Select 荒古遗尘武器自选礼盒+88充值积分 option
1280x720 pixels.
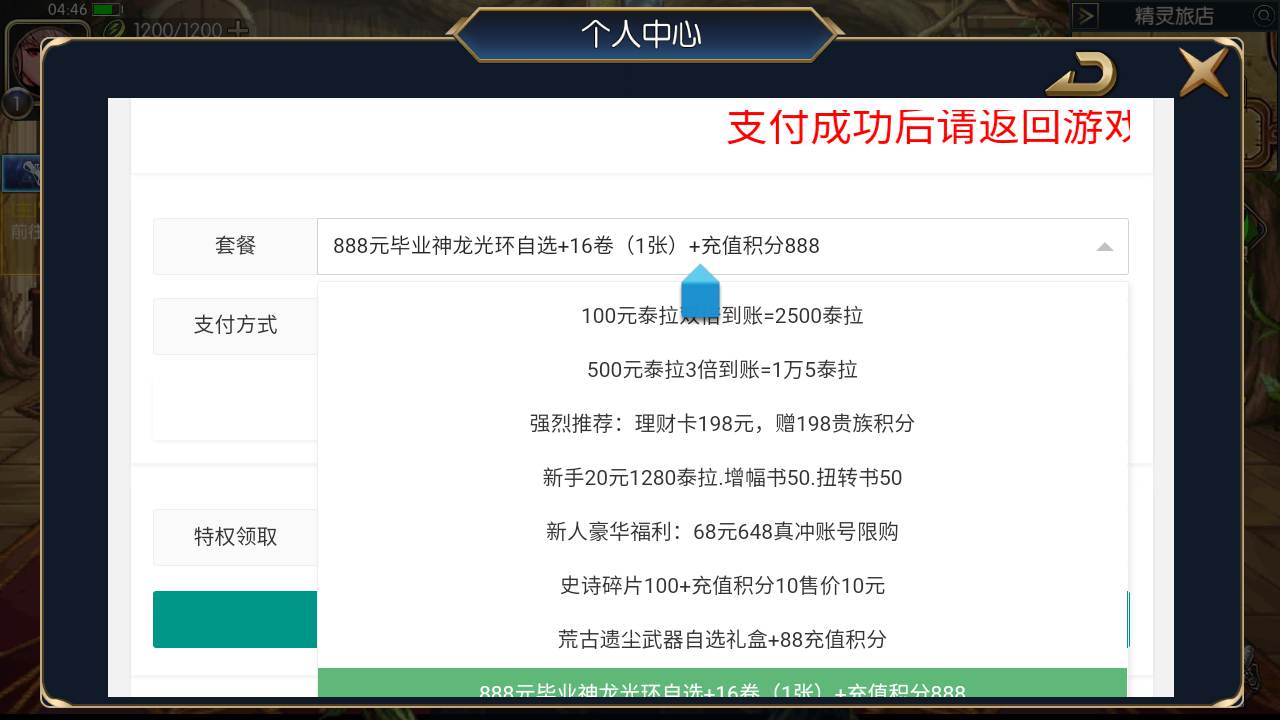pyautogui.click(x=722, y=640)
